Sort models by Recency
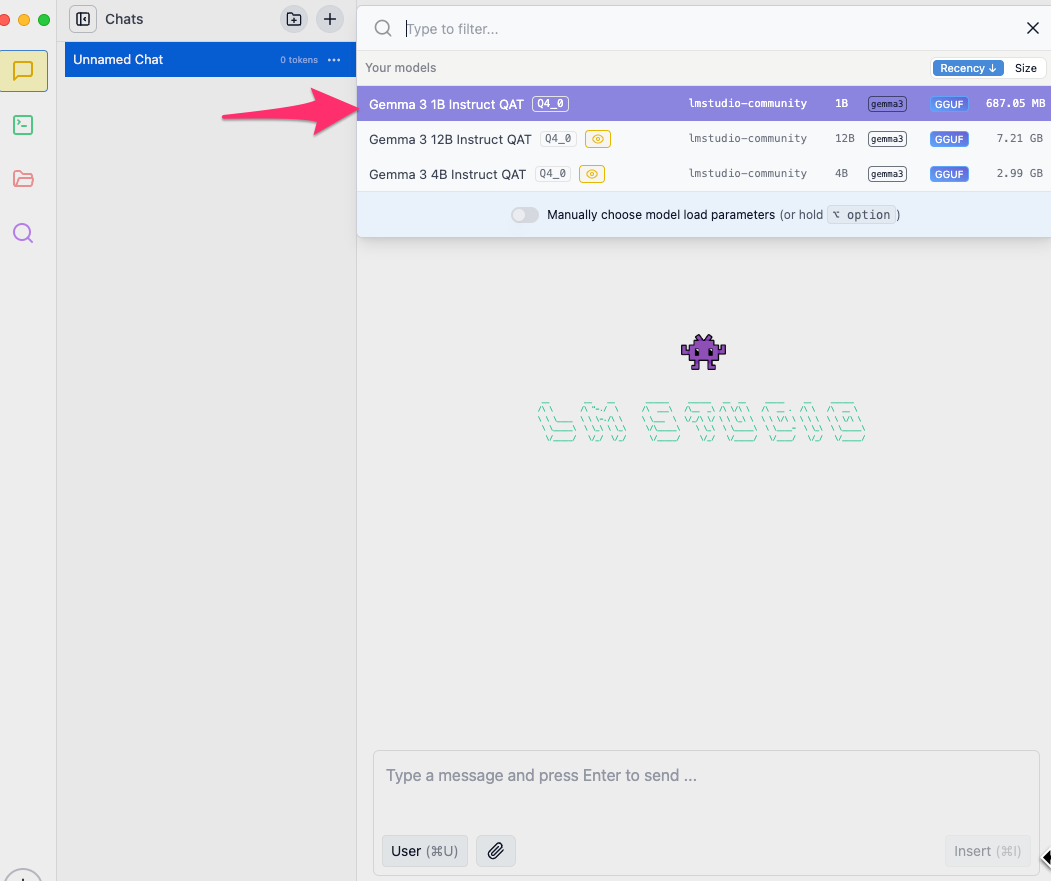1051x881 pixels. coord(968,68)
